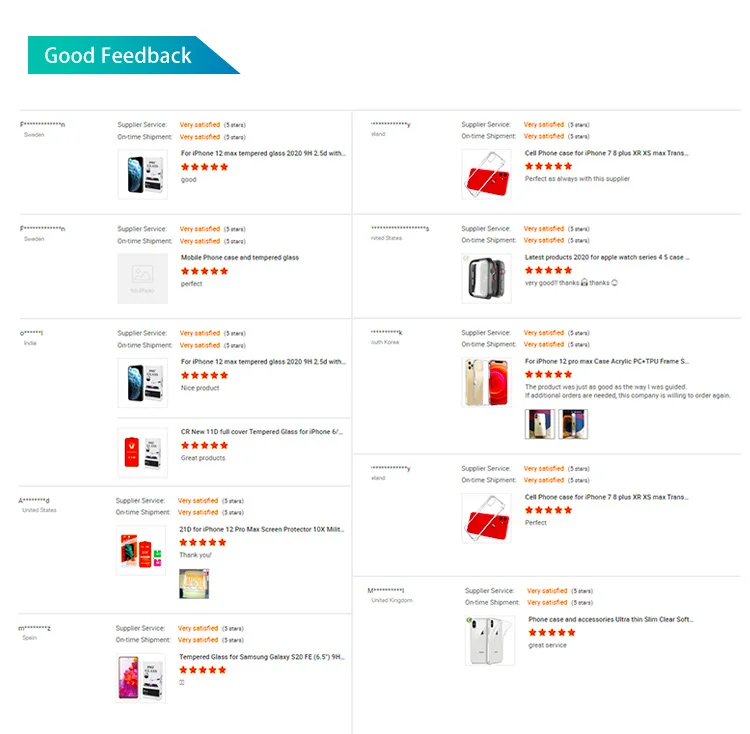Open the 21D iPhone 12 Pro Max protector thumbnail
The image size is (750, 734).
click(142, 549)
